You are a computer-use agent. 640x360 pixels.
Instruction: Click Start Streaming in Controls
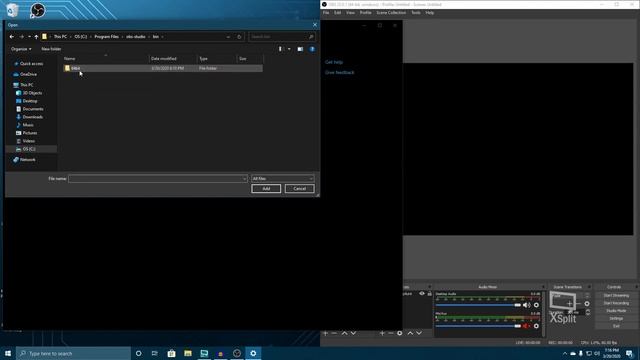click(x=616, y=295)
